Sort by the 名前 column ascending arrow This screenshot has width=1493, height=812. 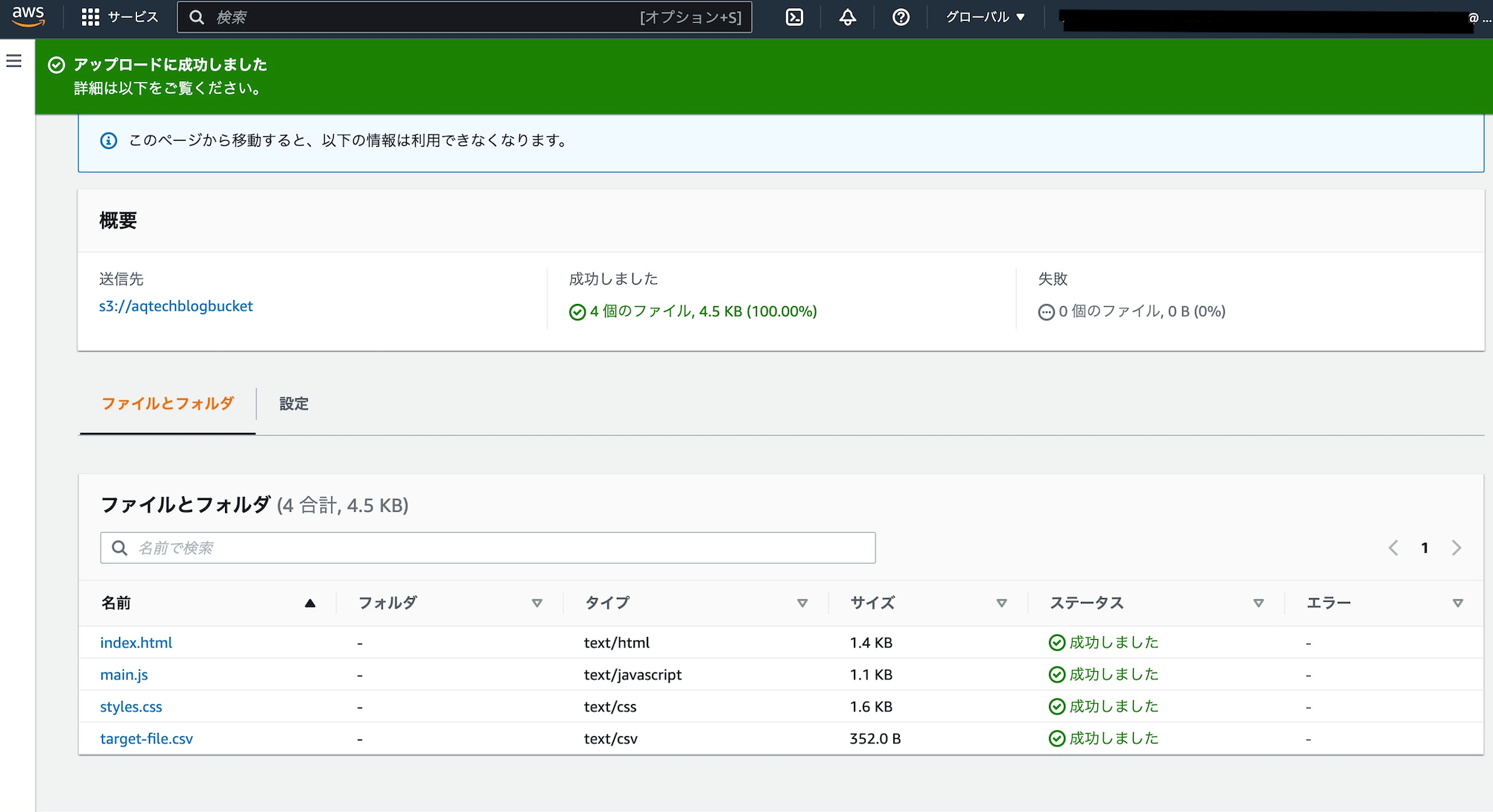[x=310, y=603]
